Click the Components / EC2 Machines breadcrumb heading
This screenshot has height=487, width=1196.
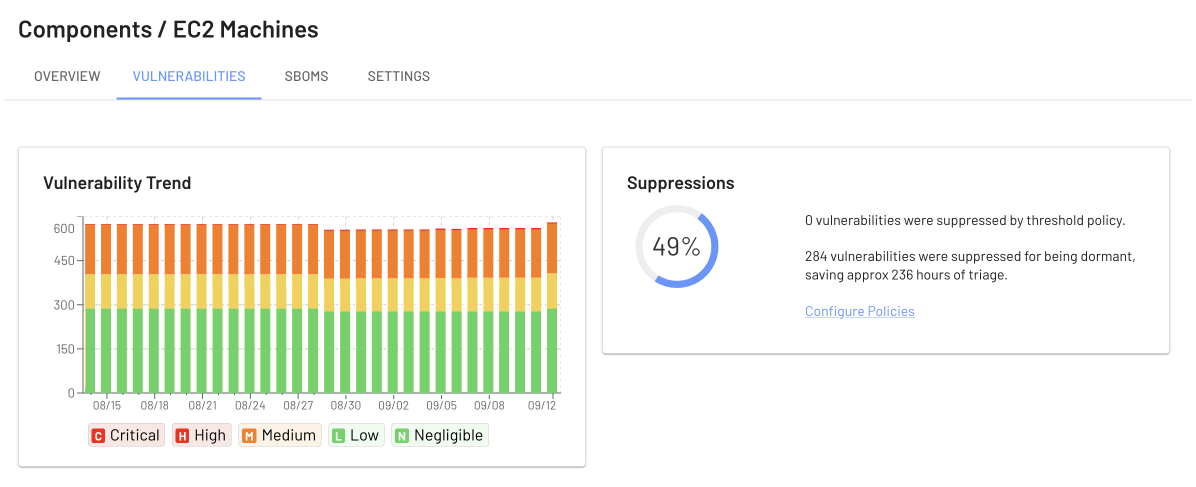click(x=169, y=29)
